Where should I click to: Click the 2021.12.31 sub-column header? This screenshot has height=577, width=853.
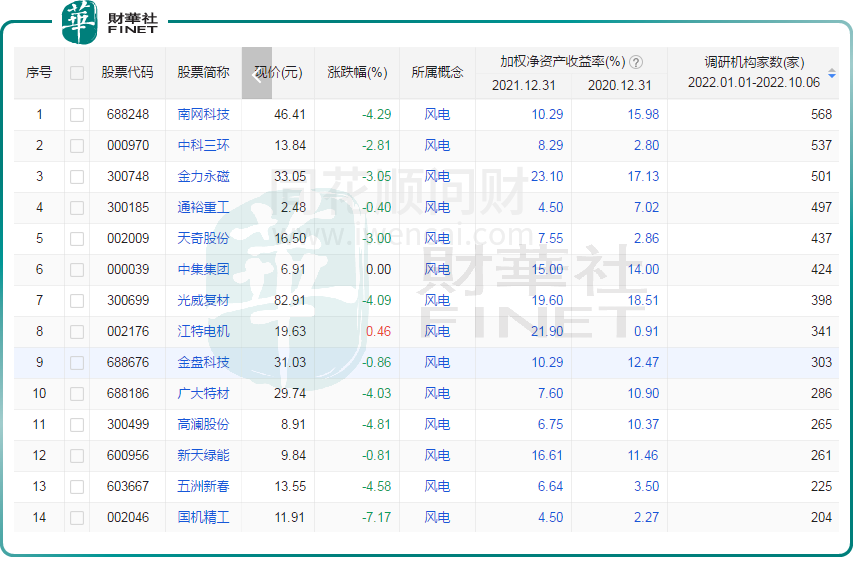pos(523,85)
